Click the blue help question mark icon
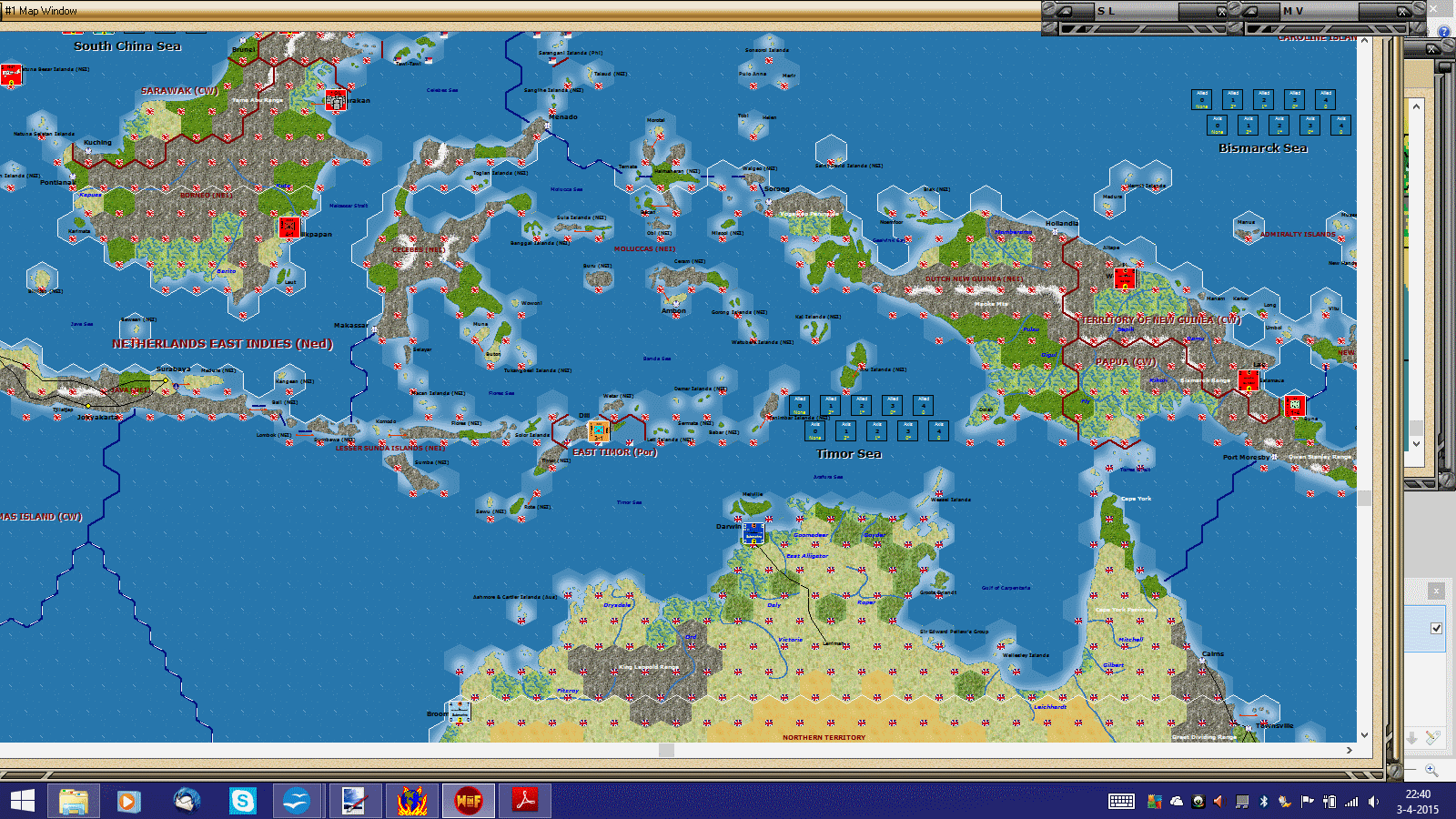Image resolution: width=1456 pixels, height=819 pixels. click(x=1444, y=32)
